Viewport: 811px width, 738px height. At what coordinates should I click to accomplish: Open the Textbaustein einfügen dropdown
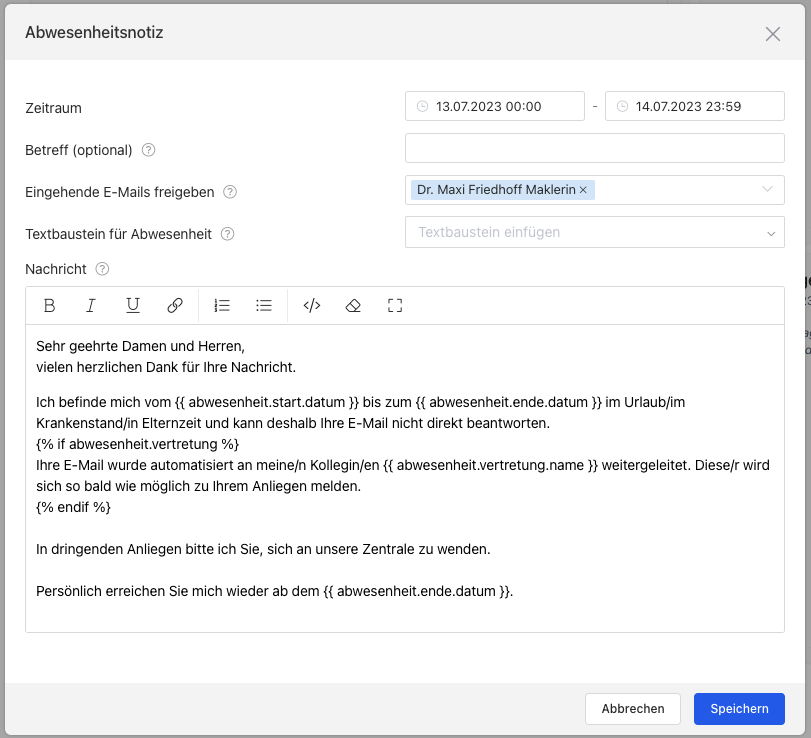595,232
